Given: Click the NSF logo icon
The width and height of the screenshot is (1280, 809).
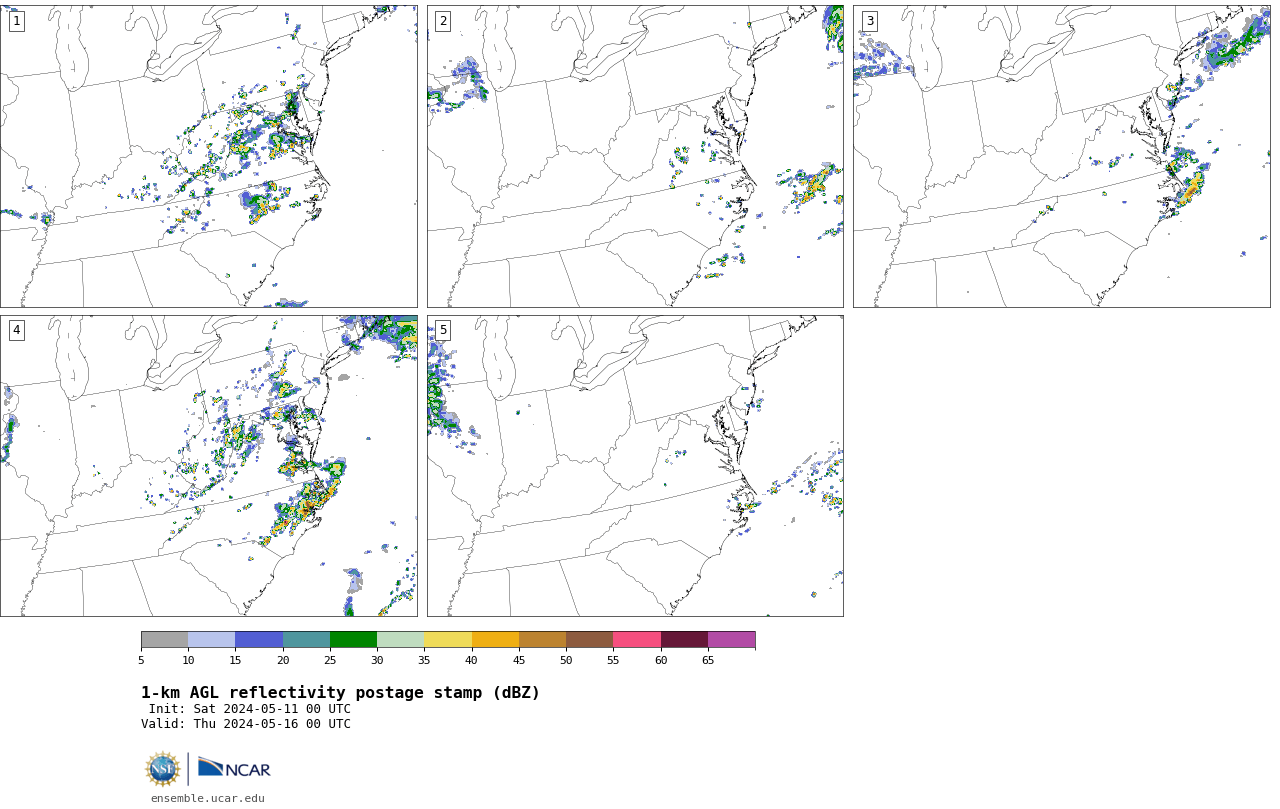Looking at the screenshot, I should tap(163, 769).
